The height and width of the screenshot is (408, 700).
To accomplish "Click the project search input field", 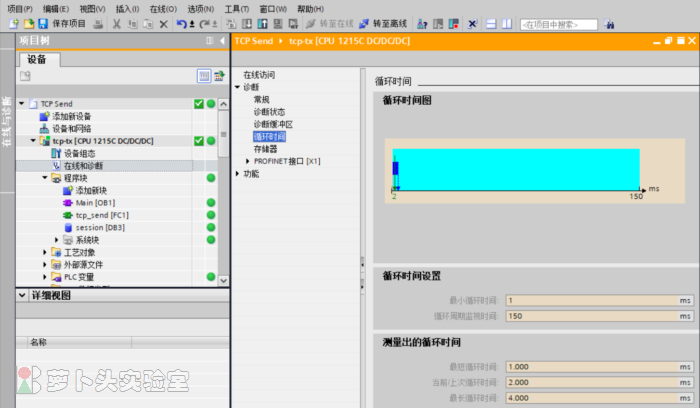I will click(558, 25).
